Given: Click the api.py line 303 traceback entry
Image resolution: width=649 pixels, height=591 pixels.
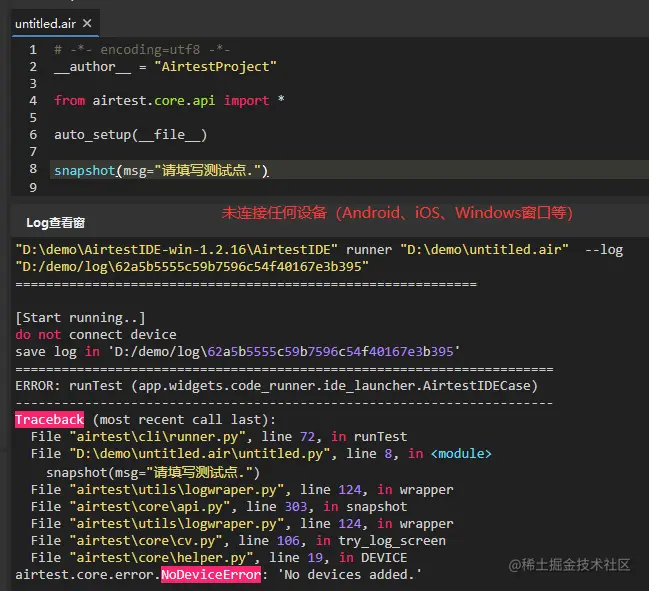Looking at the screenshot, I should (219, 507).
